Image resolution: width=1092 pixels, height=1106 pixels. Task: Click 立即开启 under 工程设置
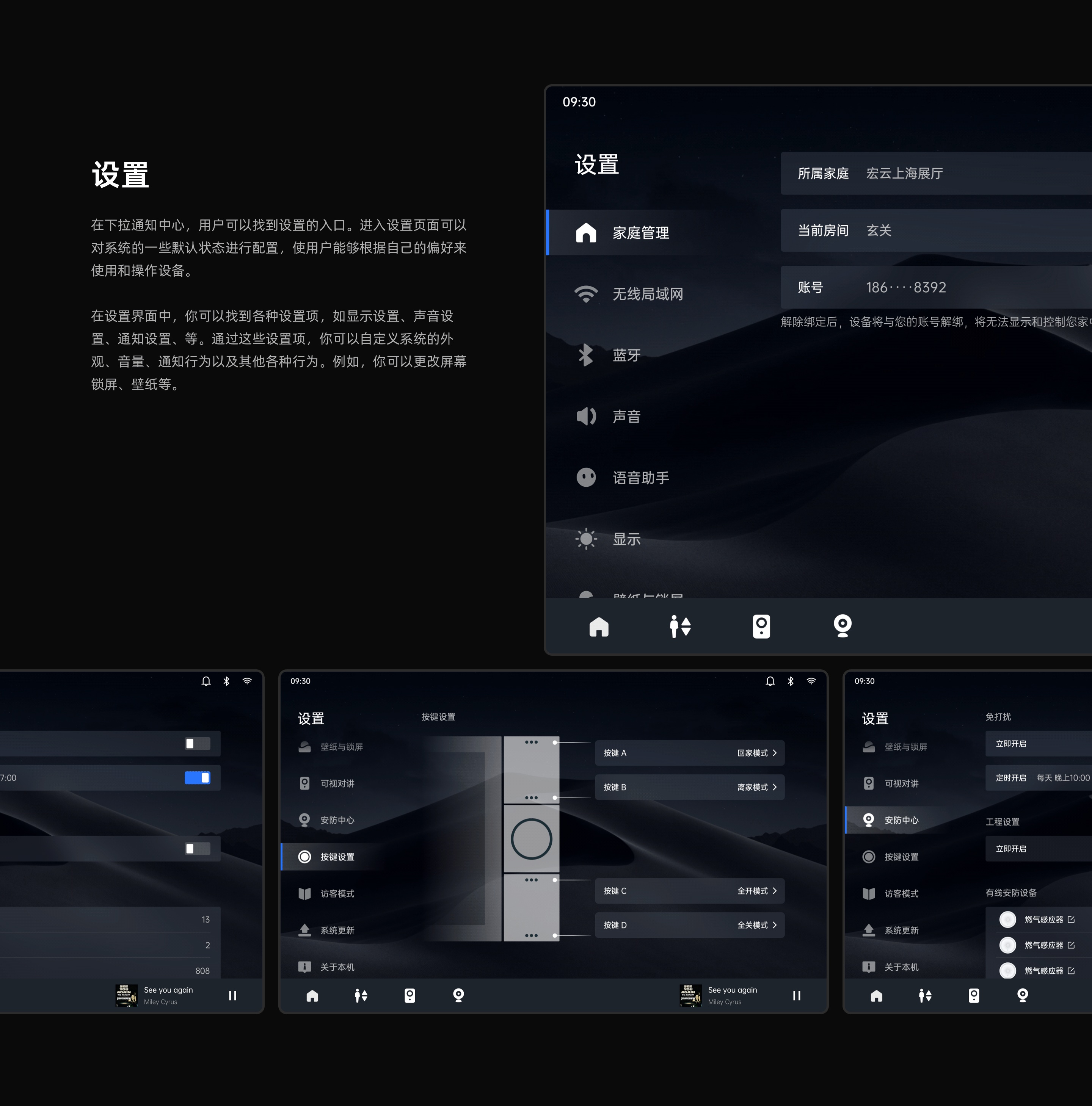click(x=1011, y=848)
